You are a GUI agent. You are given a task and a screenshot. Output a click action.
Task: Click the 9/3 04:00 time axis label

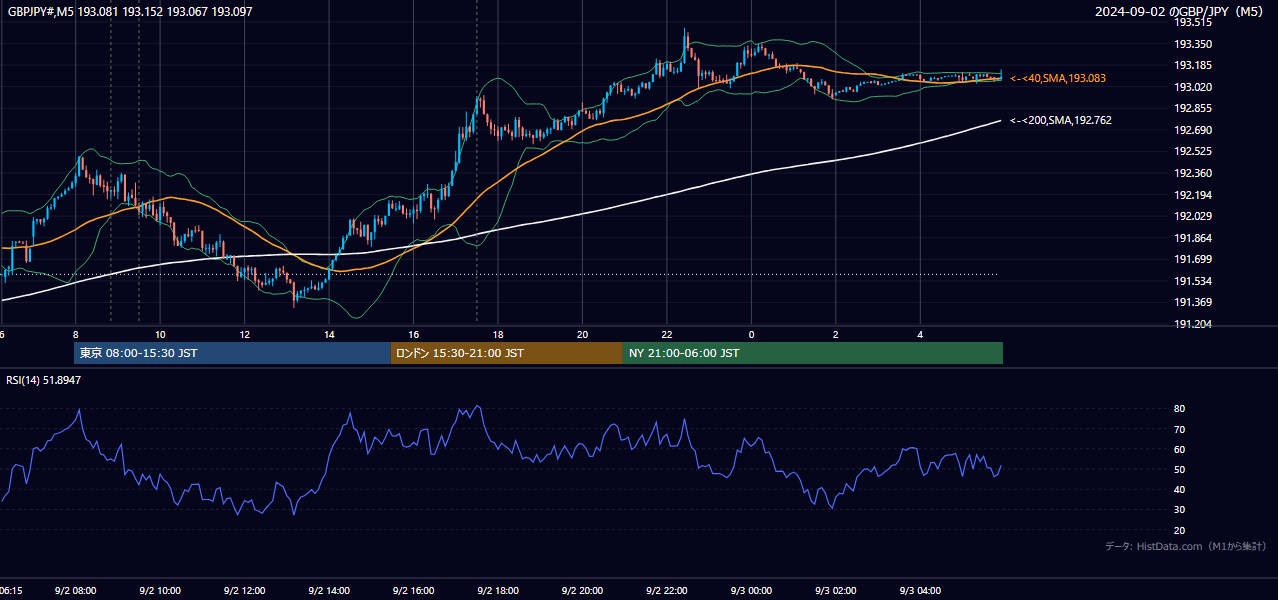point(920,591)
